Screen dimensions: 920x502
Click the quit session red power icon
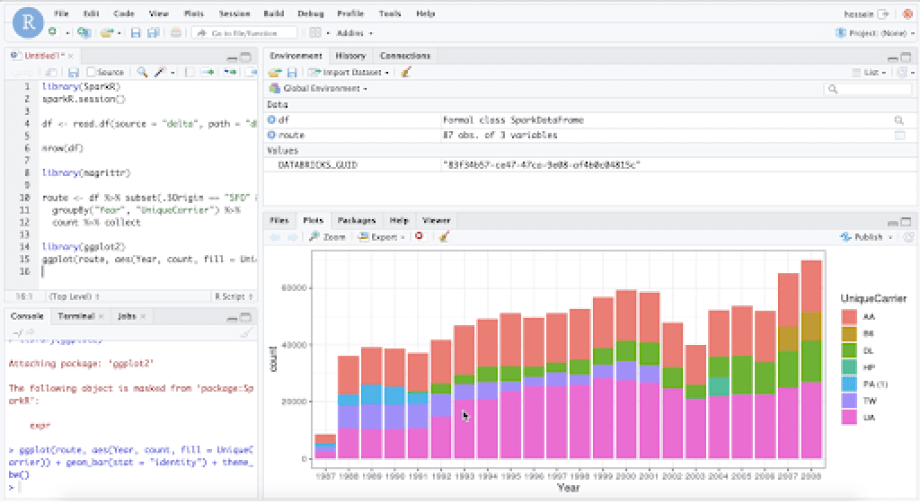(906, 14)
